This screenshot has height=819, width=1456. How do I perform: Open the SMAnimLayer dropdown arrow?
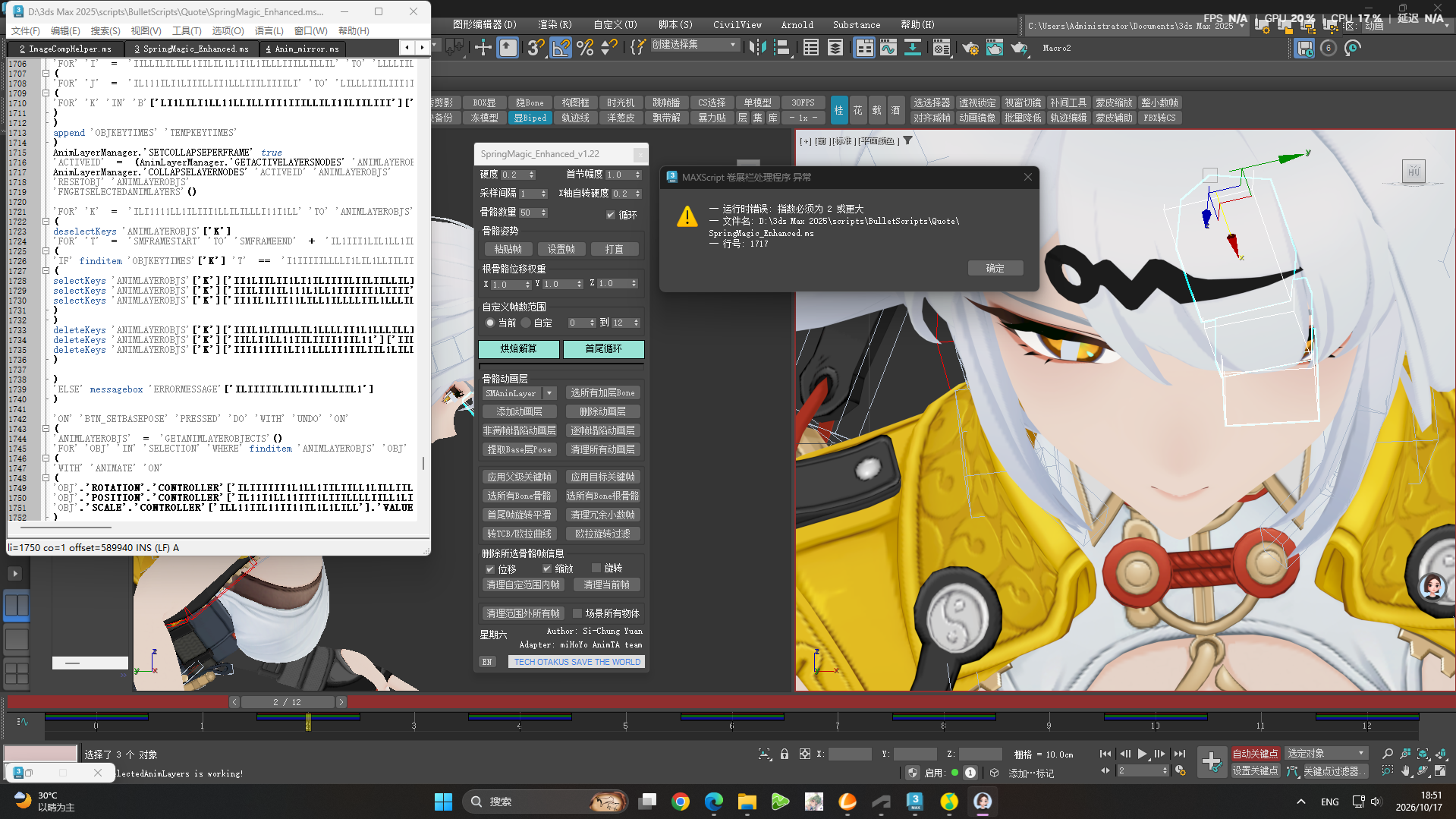click(549, 393)
